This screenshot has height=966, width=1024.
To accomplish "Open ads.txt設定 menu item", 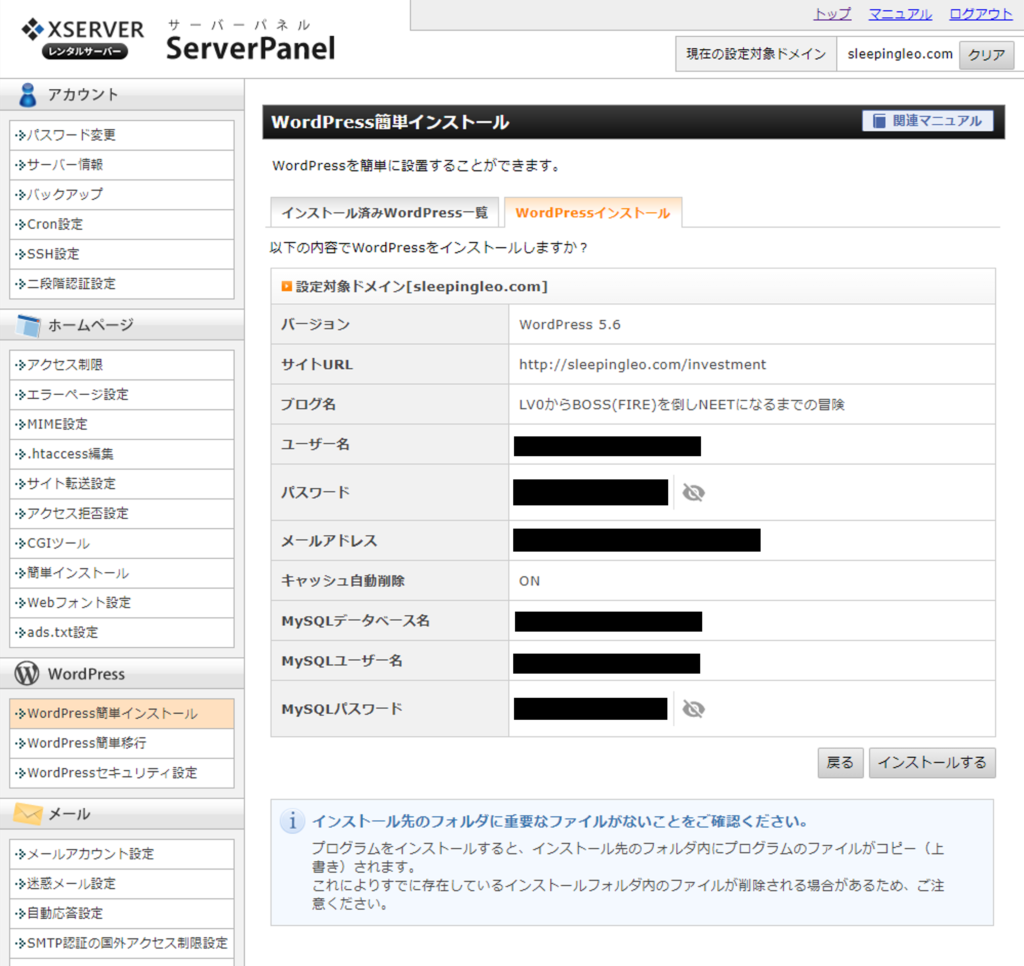I will (x=122, y=632).
